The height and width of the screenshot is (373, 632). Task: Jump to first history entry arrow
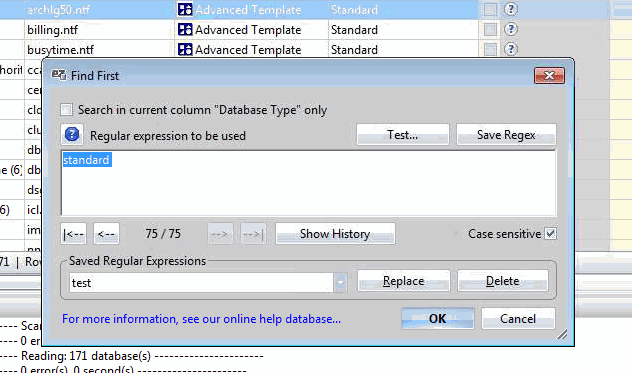point(73,233)
